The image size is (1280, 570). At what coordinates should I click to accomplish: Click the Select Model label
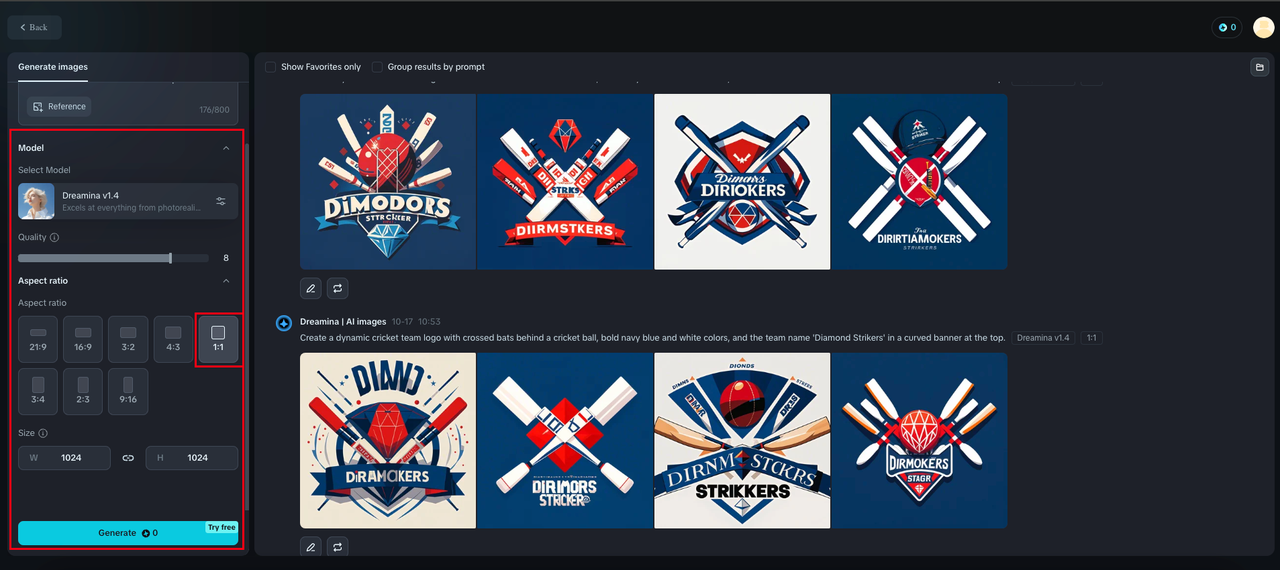[44, 170]
